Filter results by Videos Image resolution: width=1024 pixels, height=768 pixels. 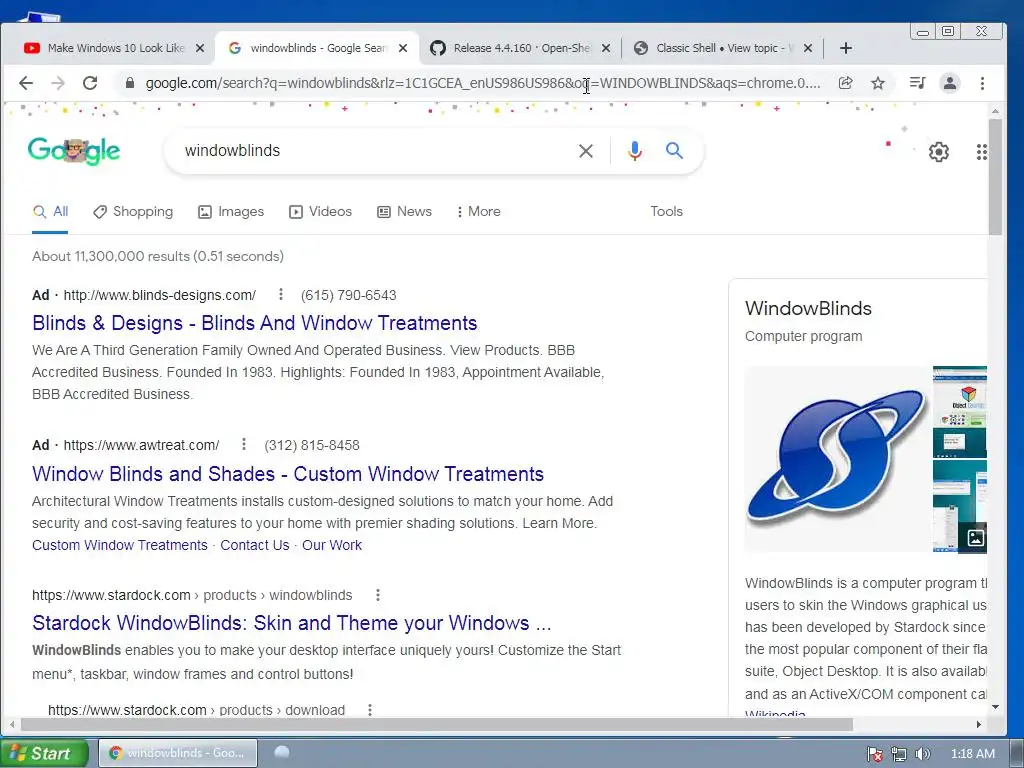[x=321, y=212]
